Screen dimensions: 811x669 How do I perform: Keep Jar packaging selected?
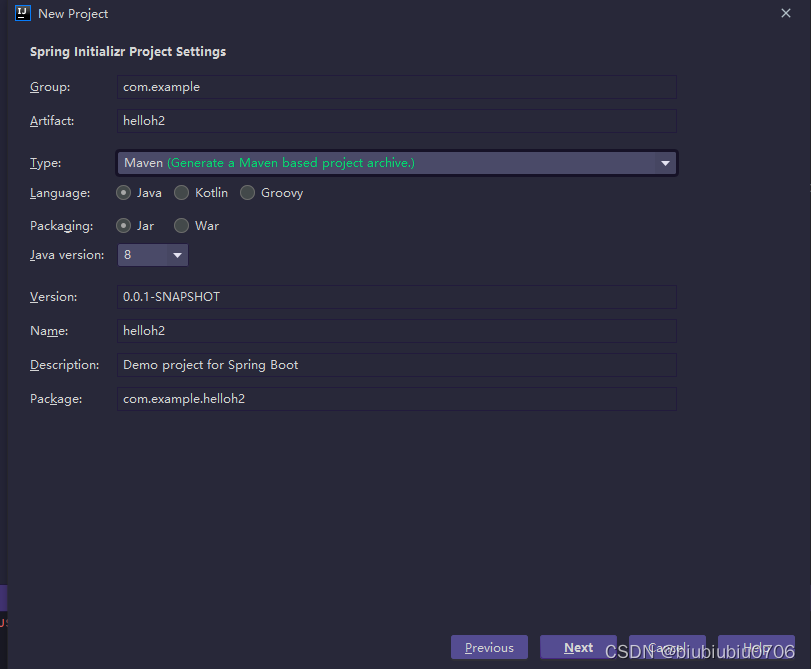click(x=122, y=226)
